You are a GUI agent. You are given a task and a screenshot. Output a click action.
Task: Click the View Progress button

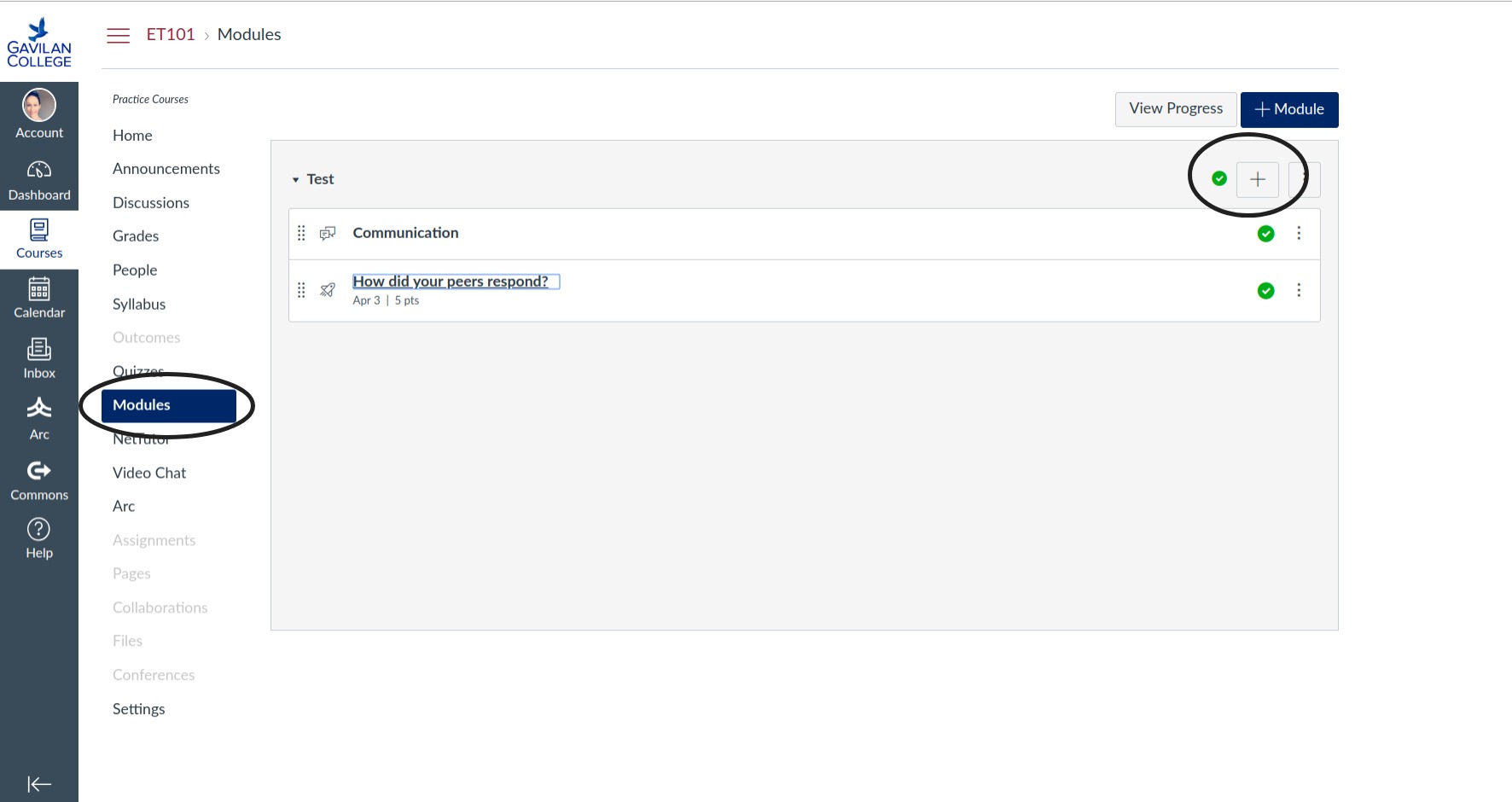[1175, 109]
